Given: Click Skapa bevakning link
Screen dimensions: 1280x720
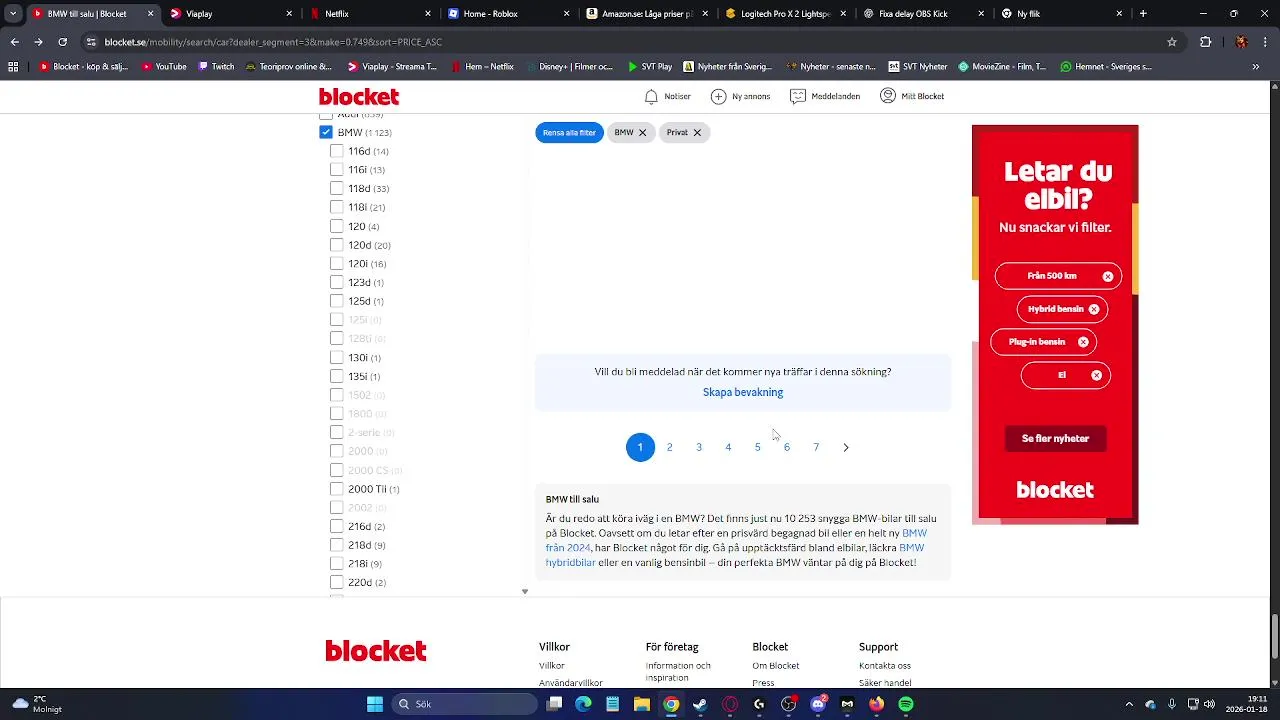Looking at the screenshot, I should tap(743, 392).
